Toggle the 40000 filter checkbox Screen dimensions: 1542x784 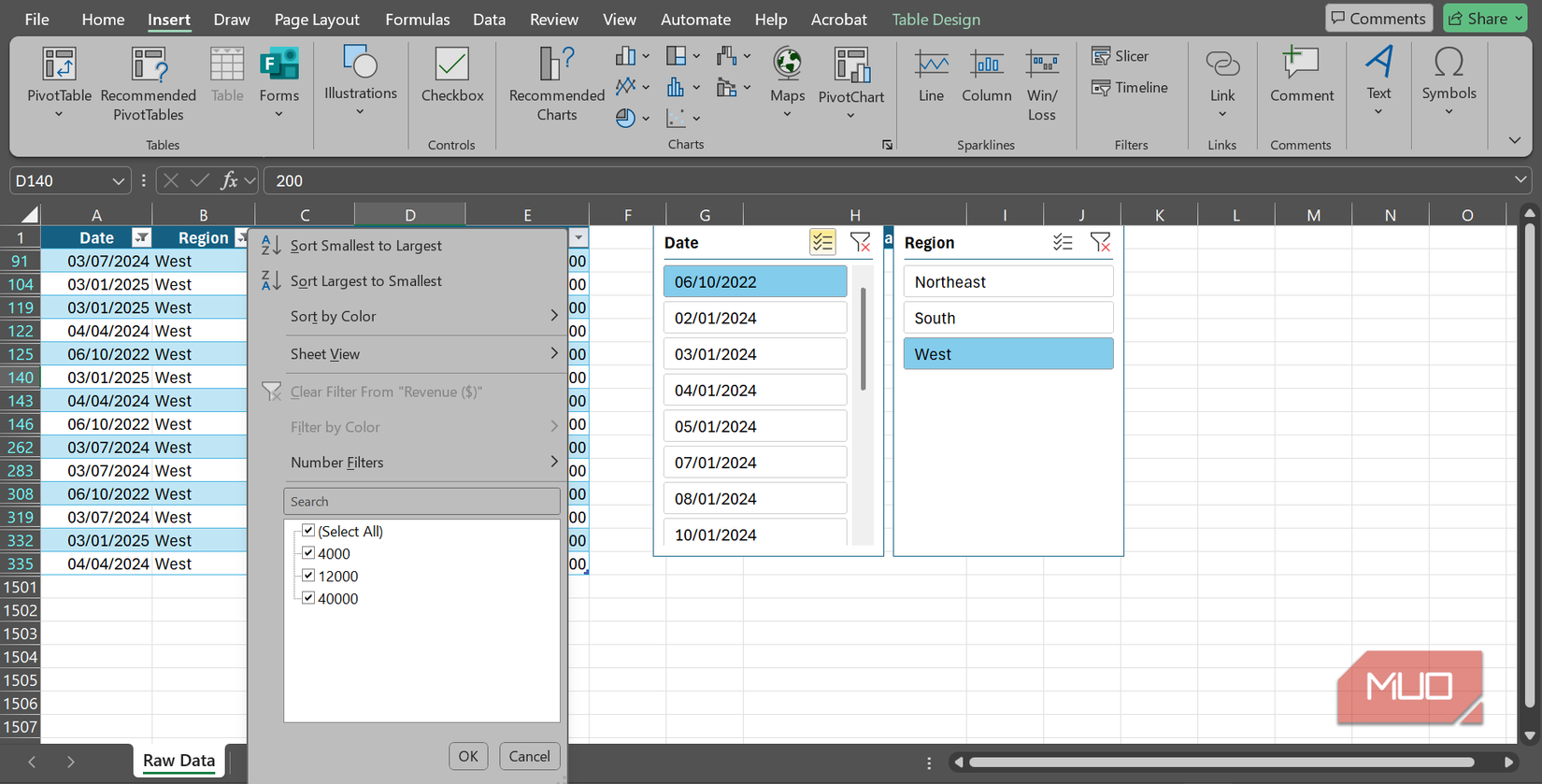pos(308,598)
